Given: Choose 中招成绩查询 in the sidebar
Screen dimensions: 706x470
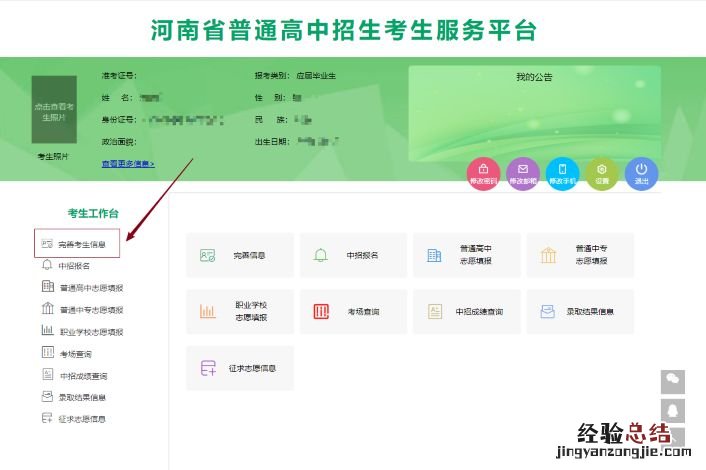Looking at the screenshot, I should [x=82, y=375].
